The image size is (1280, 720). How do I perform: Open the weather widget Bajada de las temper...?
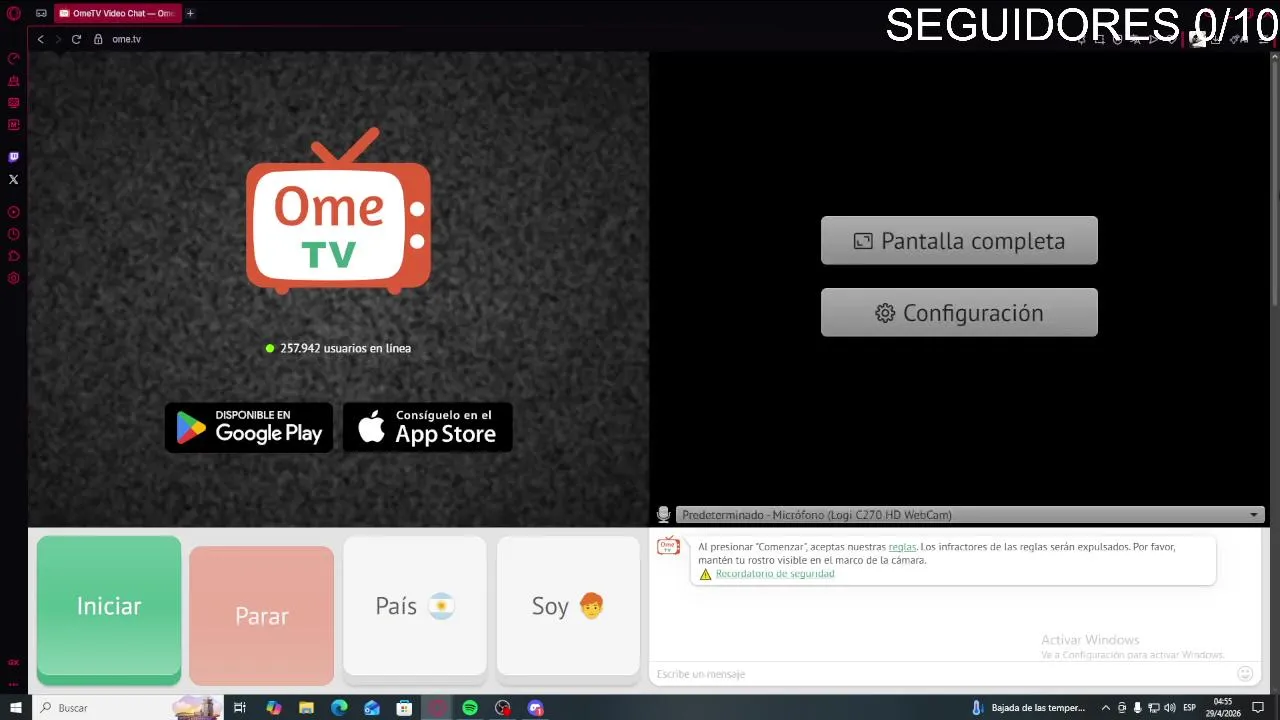click(x=1028, y=708)
